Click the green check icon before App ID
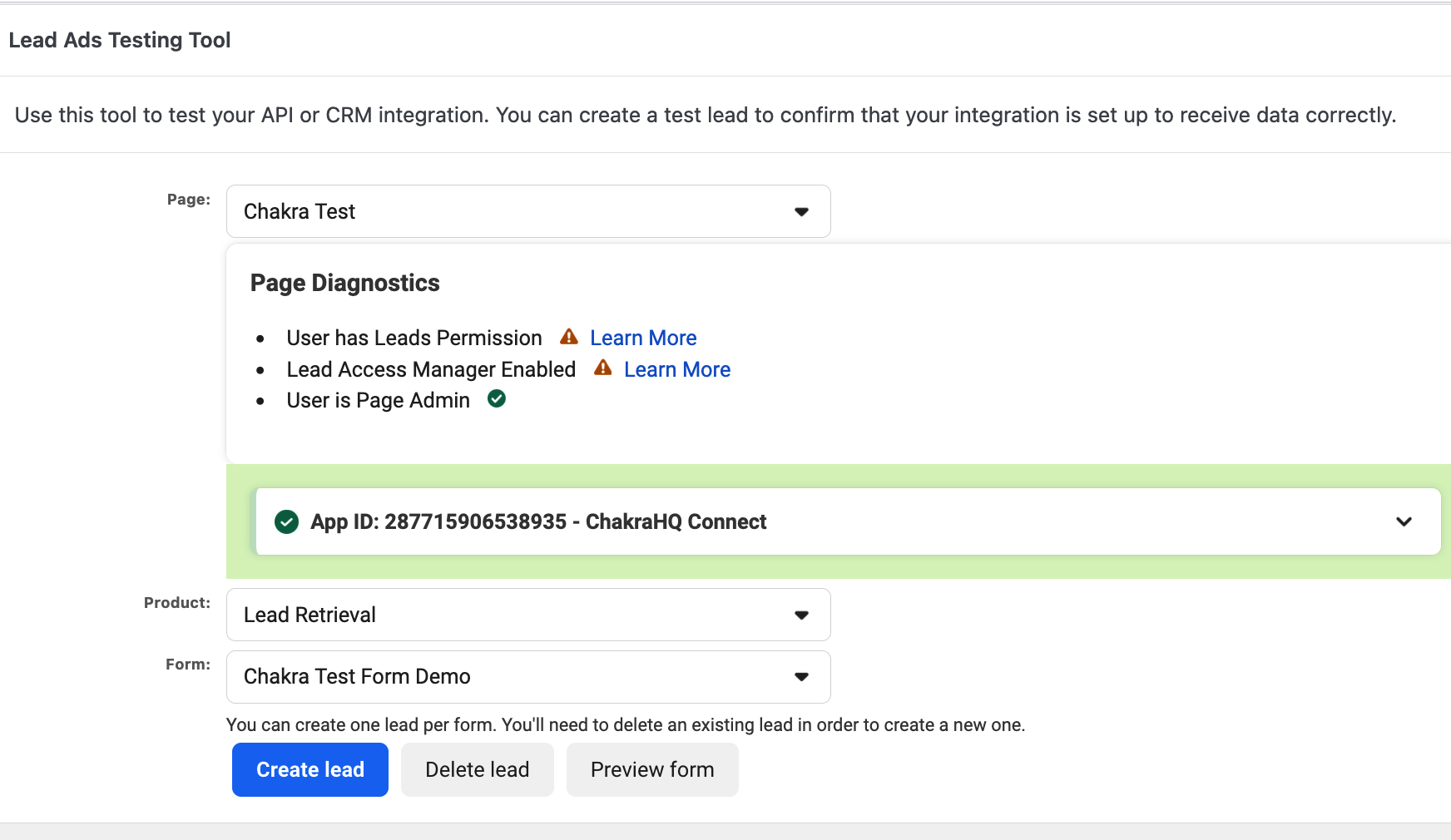 (286, 521)
